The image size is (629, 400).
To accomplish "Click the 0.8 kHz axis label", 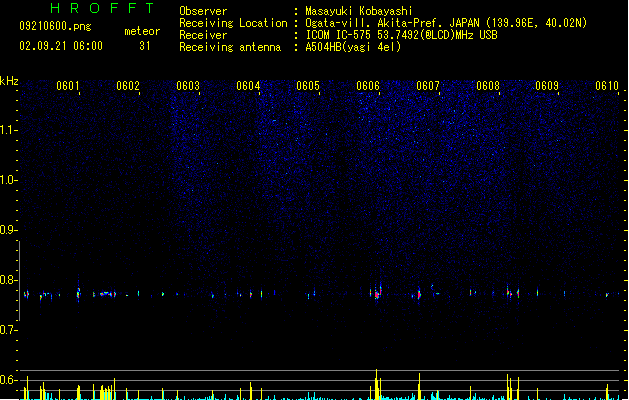I will (8, 280).
